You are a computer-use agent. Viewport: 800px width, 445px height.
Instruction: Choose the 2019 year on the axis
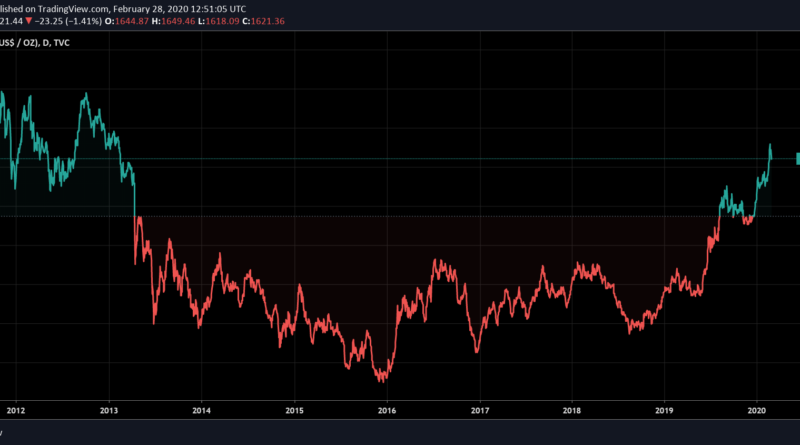pos(665,409)
